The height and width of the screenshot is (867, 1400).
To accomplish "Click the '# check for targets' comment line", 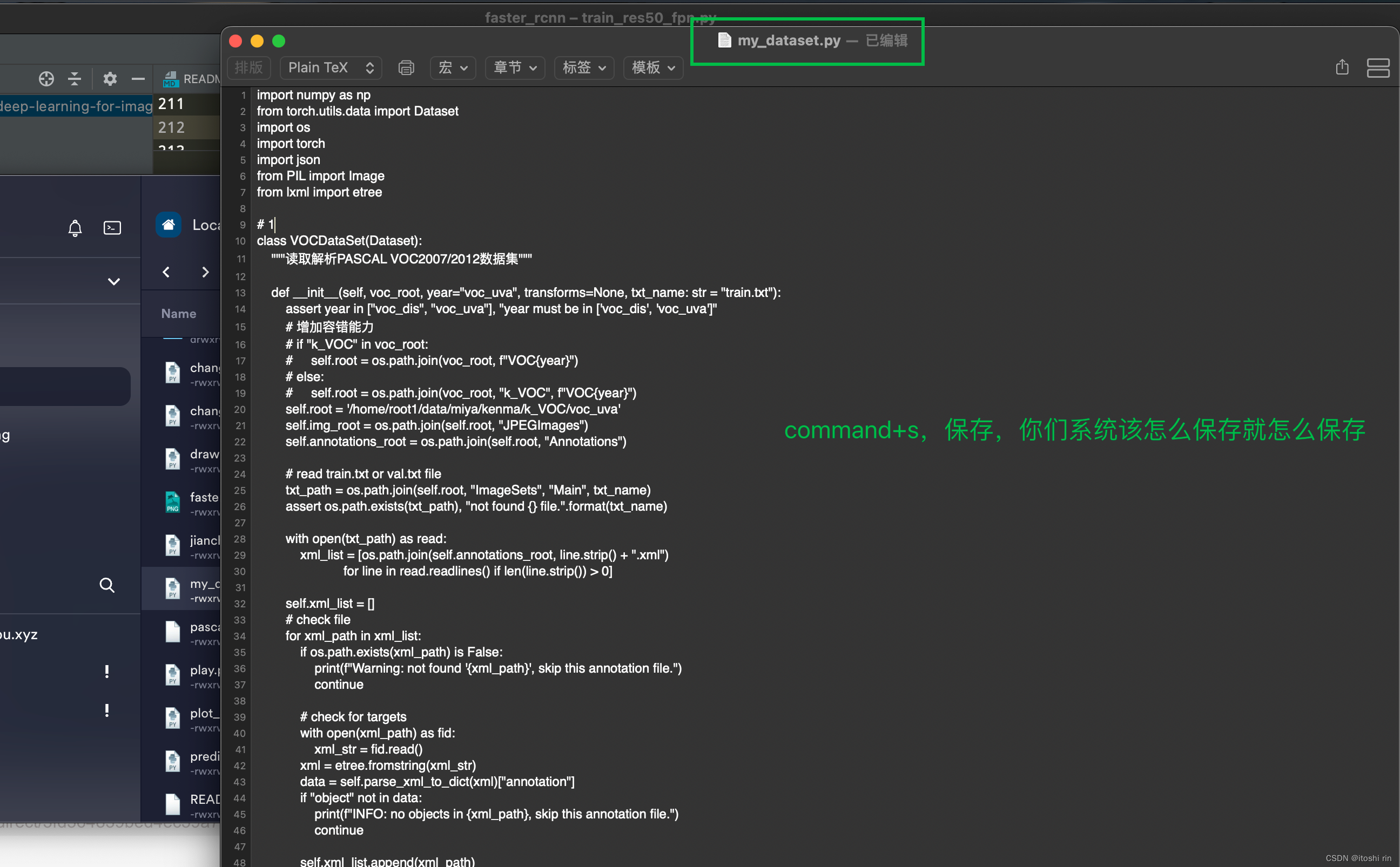I will [x=353, y=717].
